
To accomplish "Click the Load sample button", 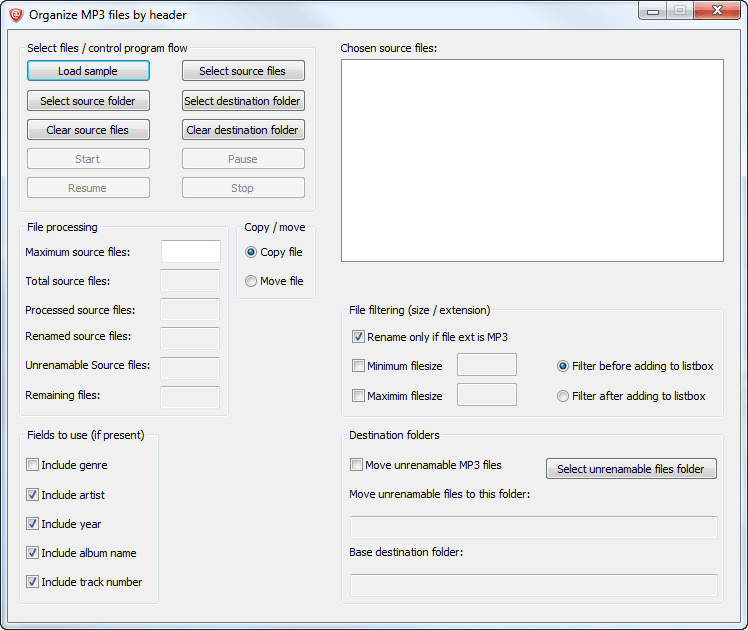I will pyautogui.click(x=88, y=71).
